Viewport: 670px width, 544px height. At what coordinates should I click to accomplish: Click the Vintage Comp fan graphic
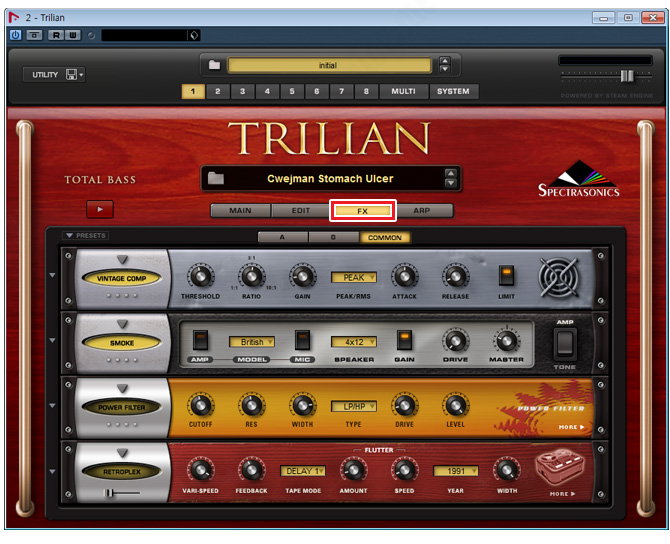click(x=559, y=277)
